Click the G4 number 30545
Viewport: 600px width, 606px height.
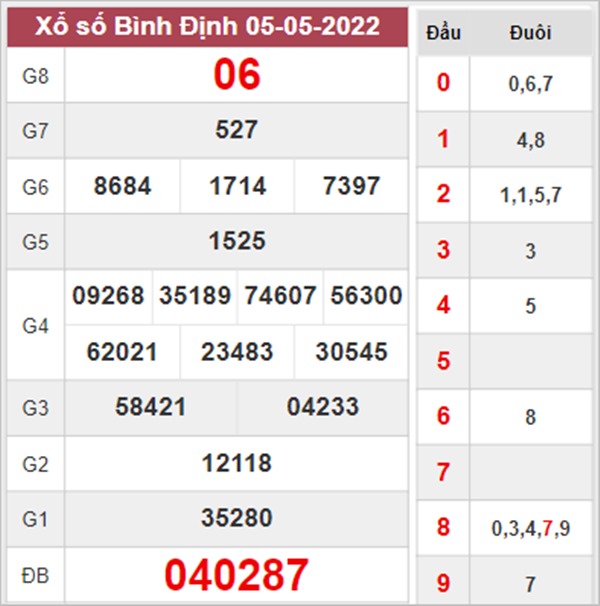click(351, 352)
